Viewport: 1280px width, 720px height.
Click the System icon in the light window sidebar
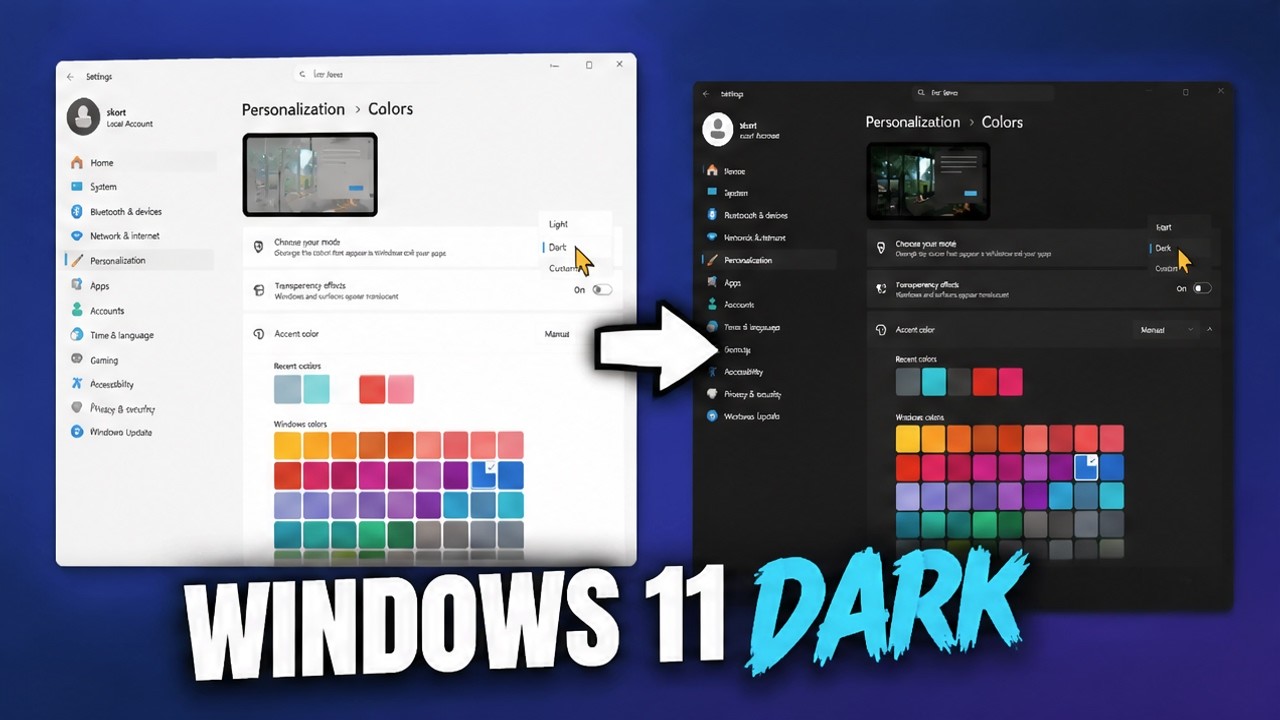click(77, 187)
